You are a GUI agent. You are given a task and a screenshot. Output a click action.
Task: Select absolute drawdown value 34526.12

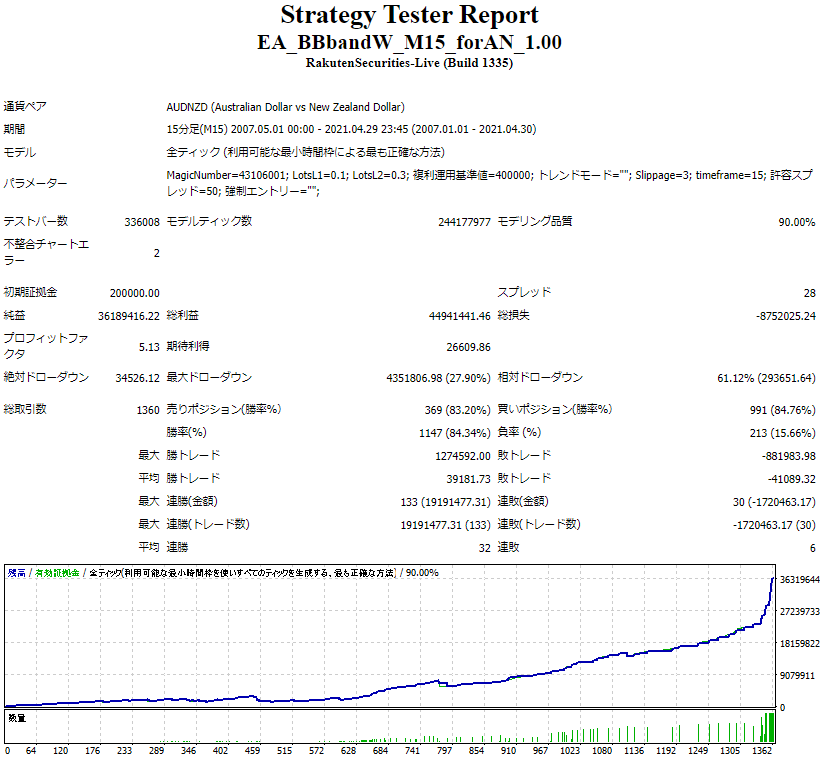(137, 378)
